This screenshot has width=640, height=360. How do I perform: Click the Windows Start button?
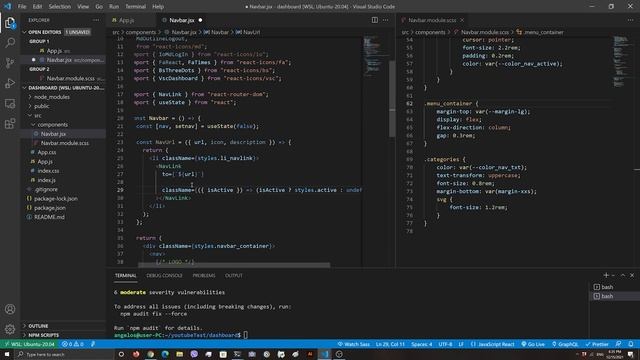tap(7, 354)
